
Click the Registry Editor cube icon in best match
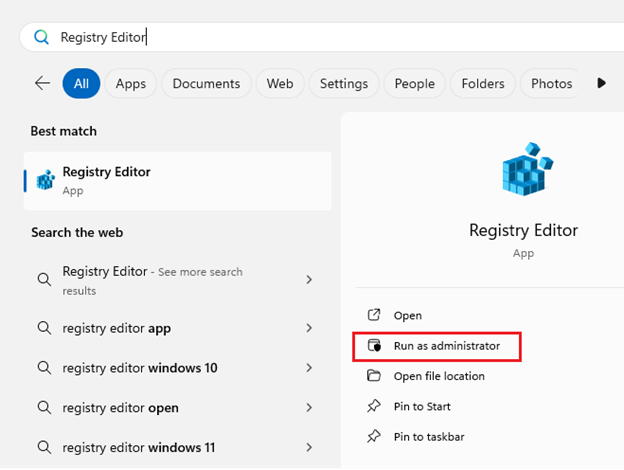pyautogui.click(x=45, y=180)
